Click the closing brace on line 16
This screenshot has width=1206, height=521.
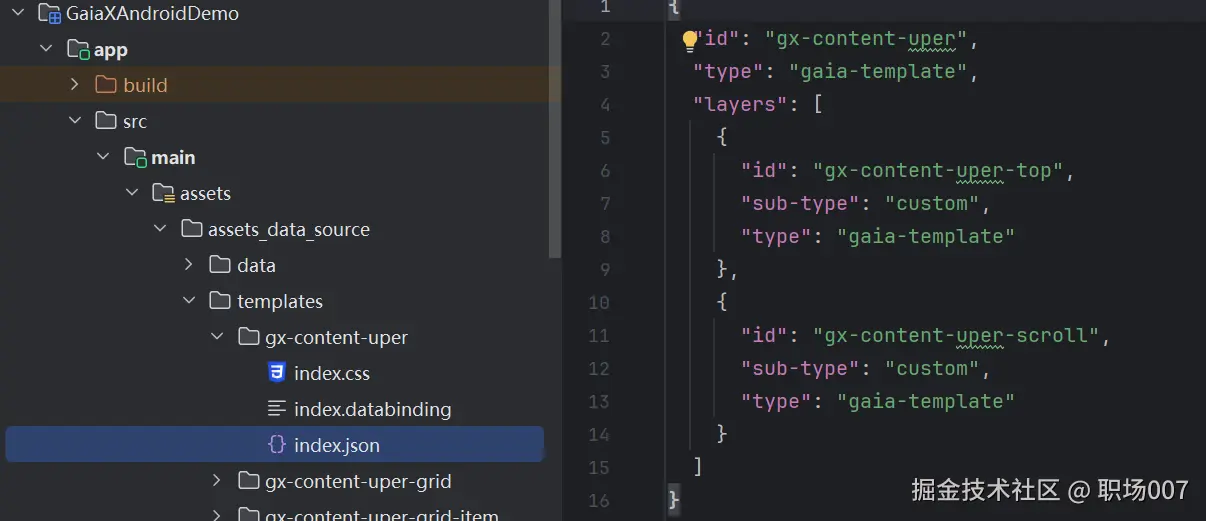point(674,501)
